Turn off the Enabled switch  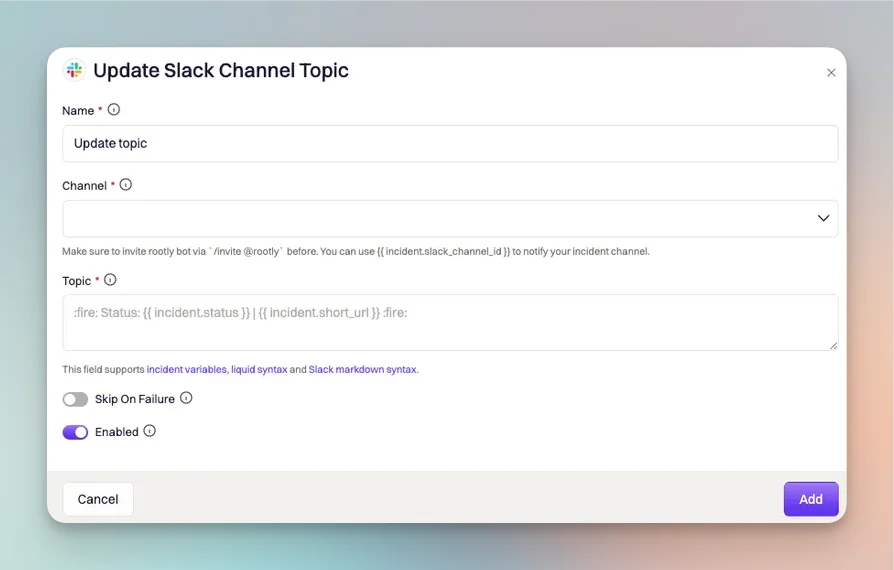[75, 432]
